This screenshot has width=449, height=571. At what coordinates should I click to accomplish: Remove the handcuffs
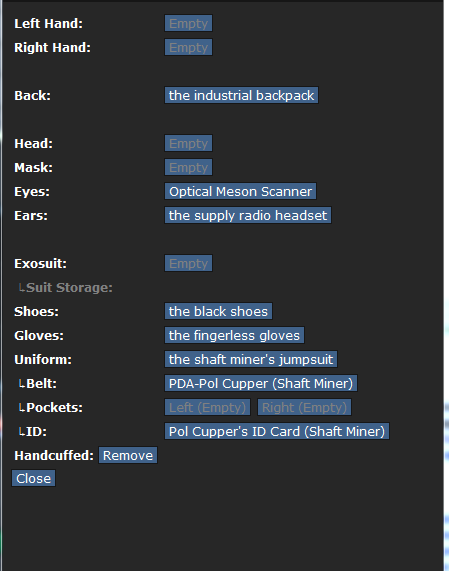(x=128, y=456)
